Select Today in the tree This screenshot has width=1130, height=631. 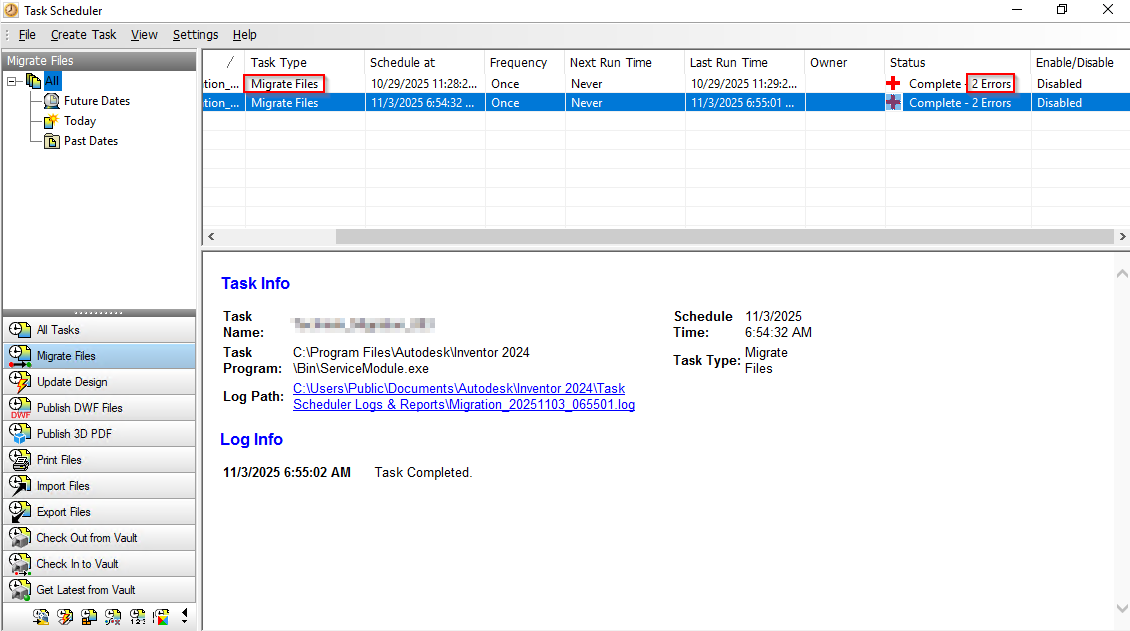coord(79,121)
